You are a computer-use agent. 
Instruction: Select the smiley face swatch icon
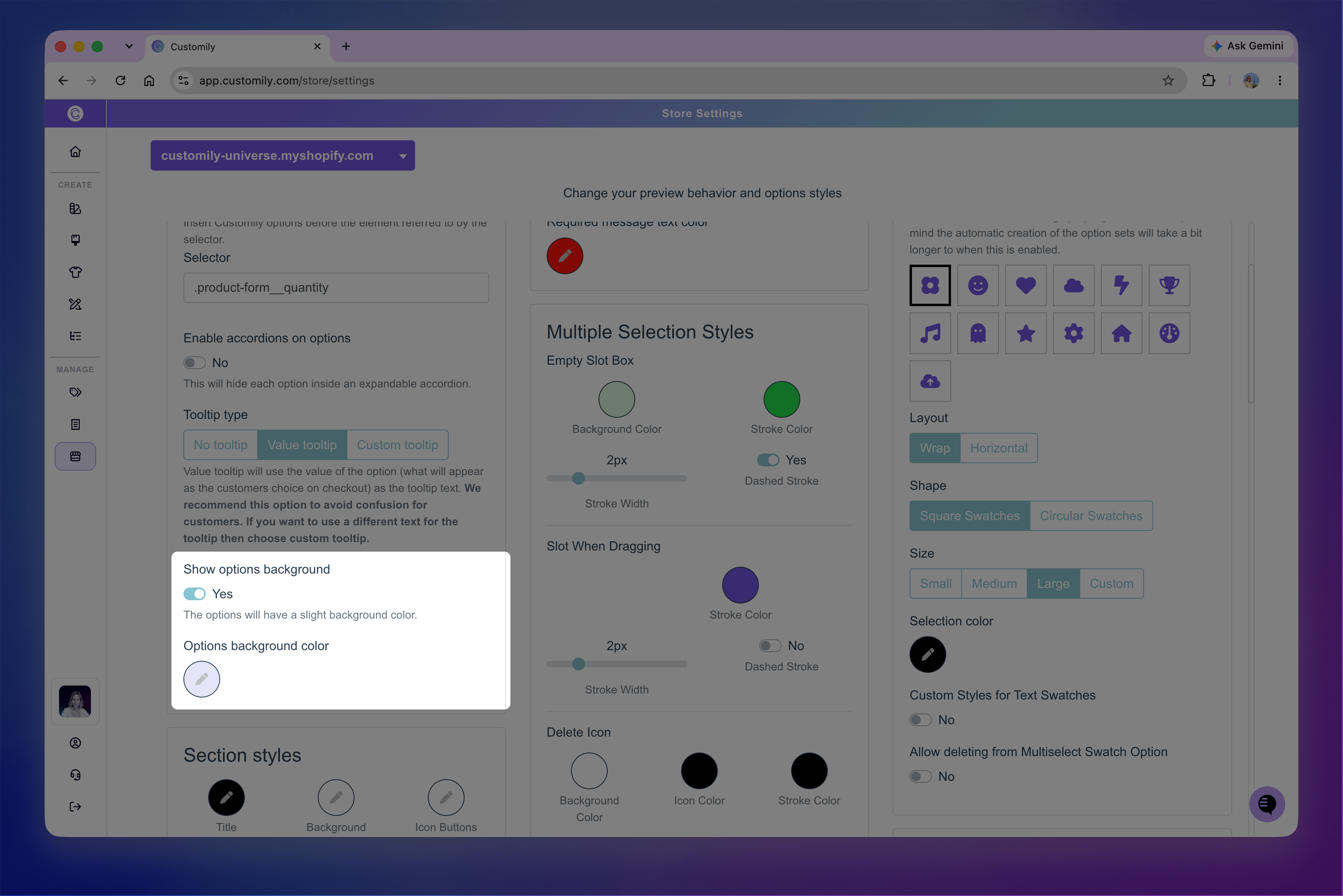point(978,285)
